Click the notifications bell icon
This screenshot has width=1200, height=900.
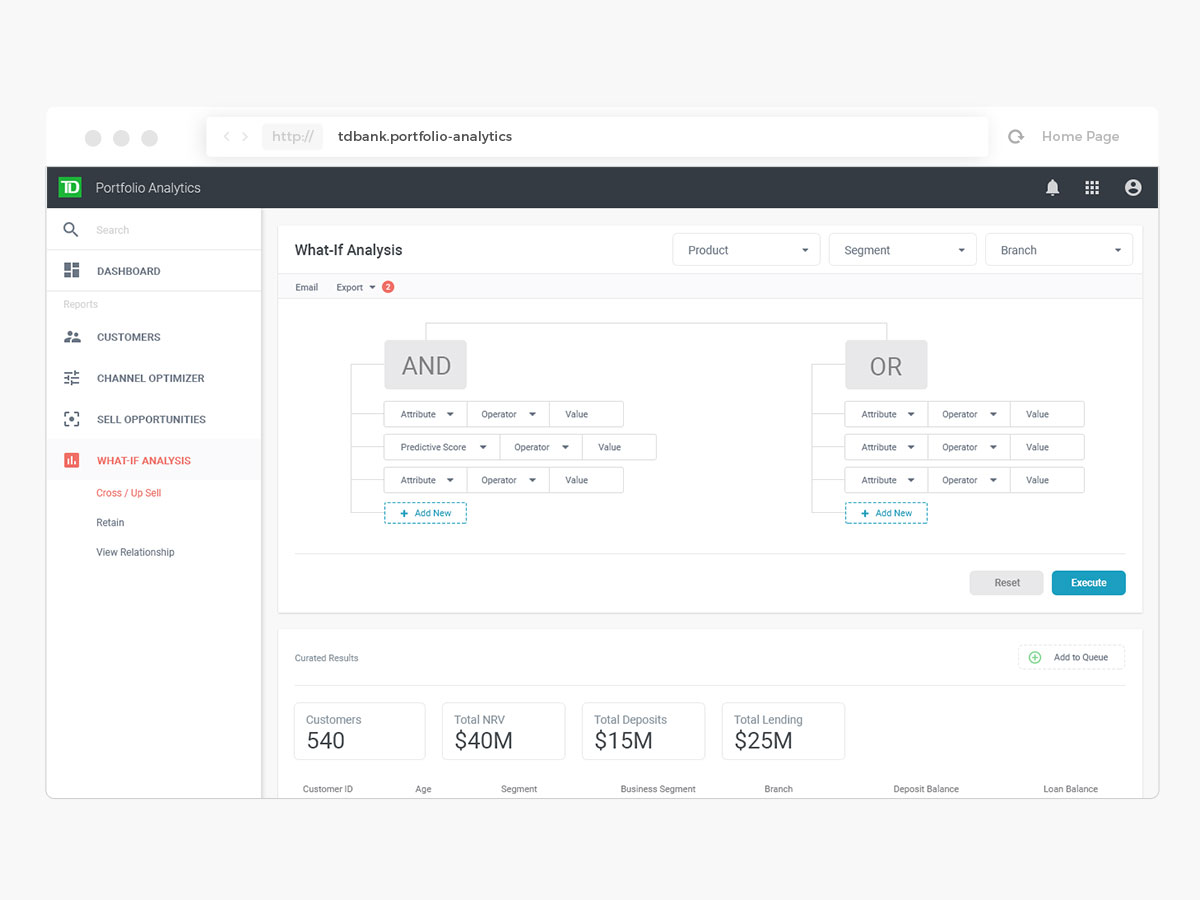pyautogui.click(x=1052, y=188)
